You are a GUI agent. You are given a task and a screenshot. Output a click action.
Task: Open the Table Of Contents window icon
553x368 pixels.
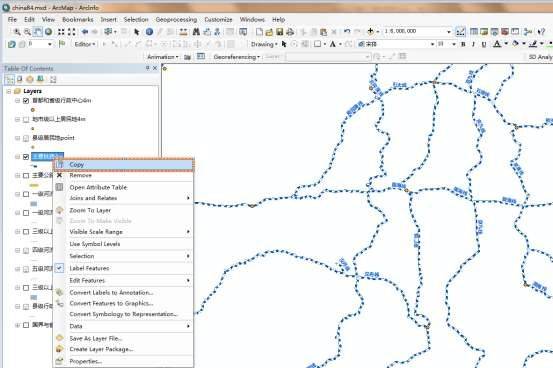pyautogui.click(x=474, y=32)
